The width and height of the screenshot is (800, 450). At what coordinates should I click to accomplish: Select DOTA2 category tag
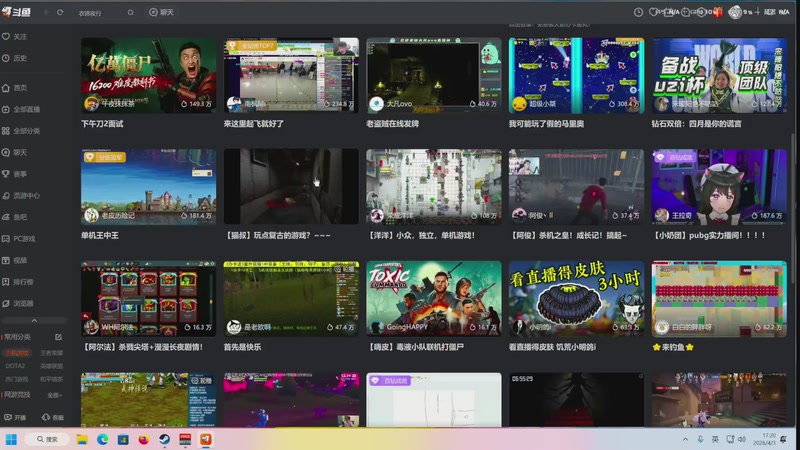15,366
